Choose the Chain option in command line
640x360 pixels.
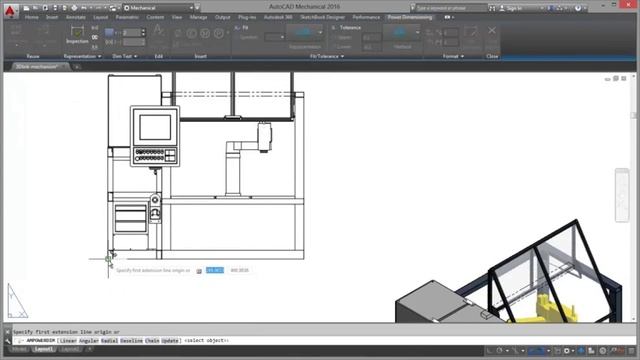pyautogui.click(x=152, y=340)
